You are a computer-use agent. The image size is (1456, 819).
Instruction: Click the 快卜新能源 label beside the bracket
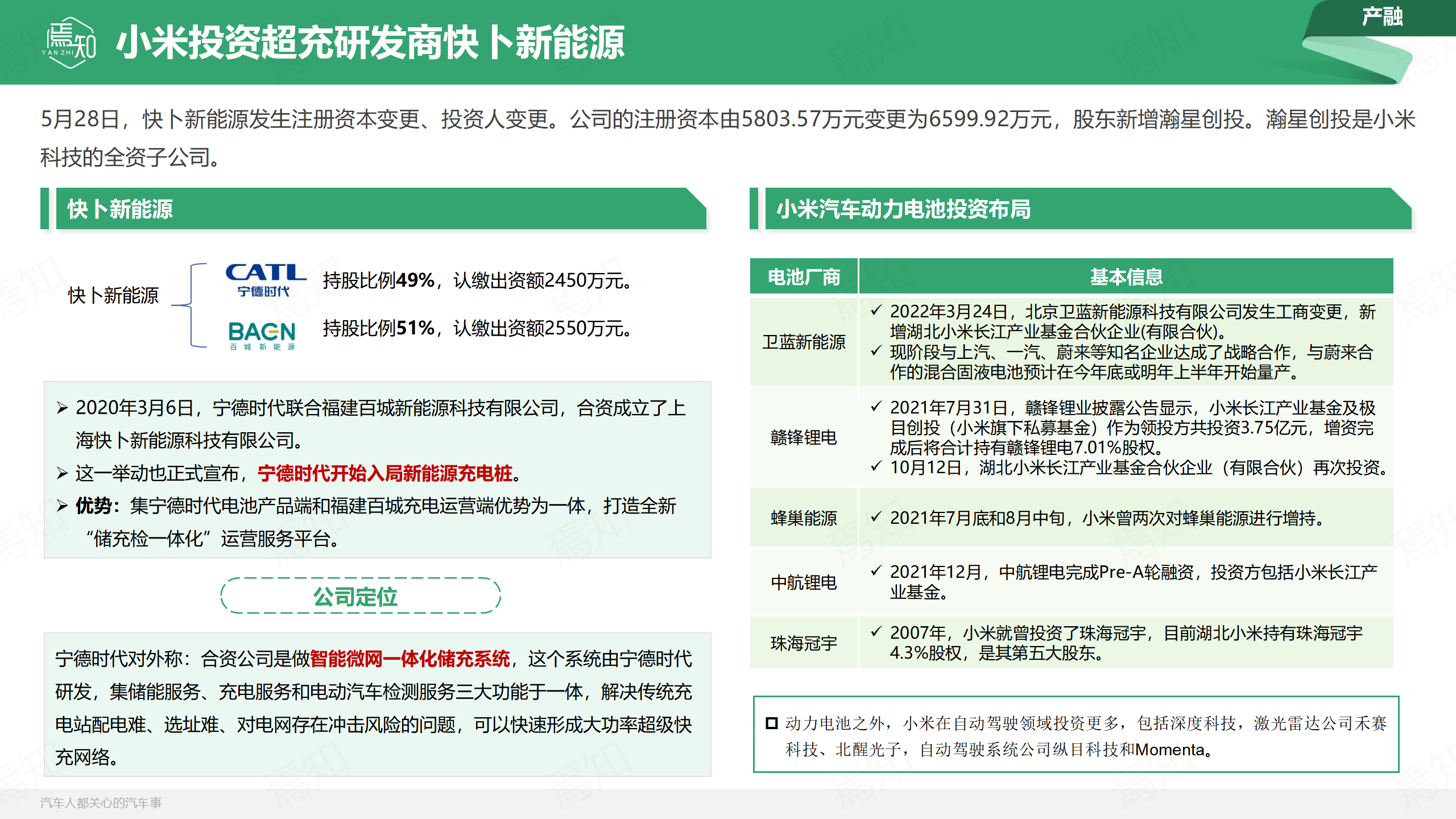click(113, 295)
